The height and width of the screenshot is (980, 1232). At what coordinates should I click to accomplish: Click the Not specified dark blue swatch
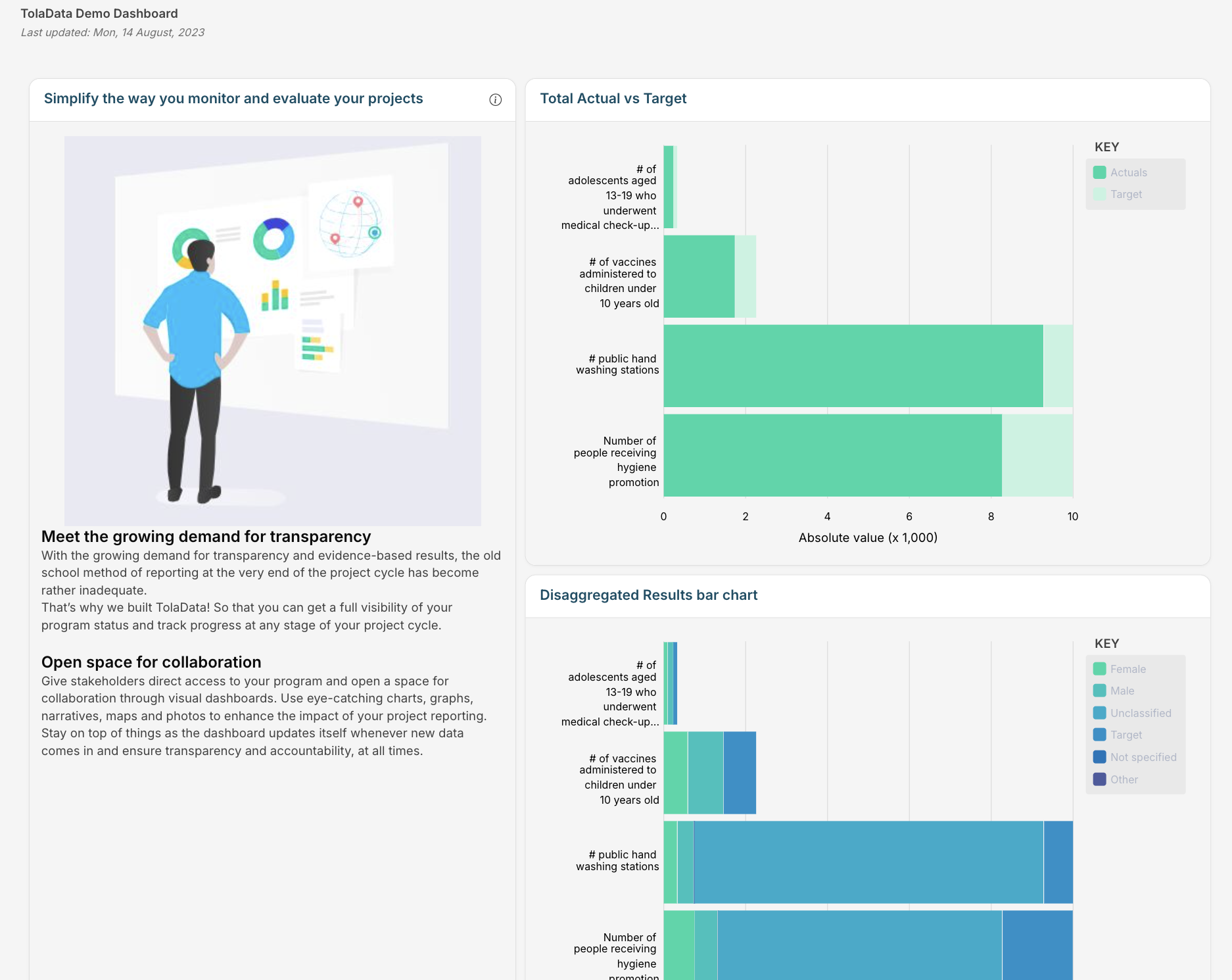[1099, 757]
